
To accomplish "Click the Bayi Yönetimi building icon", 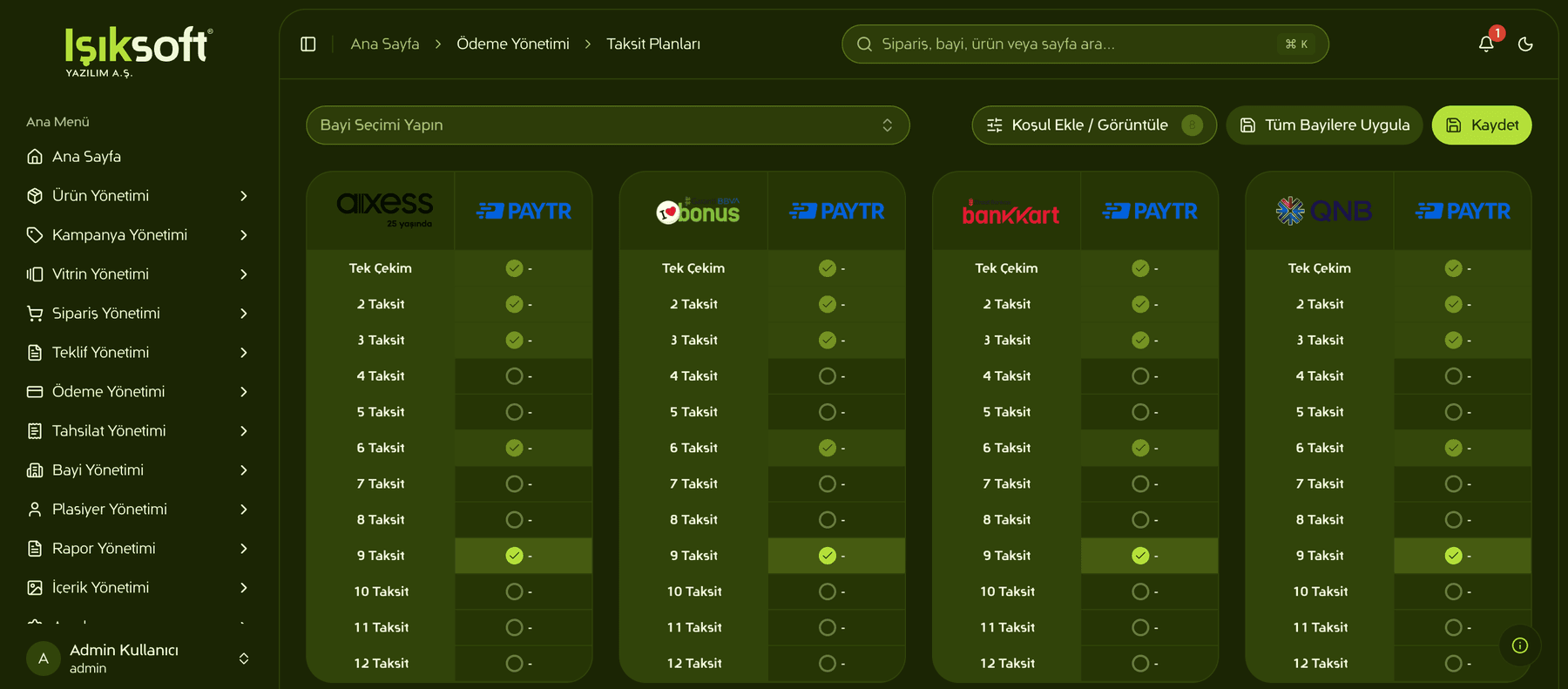I will pyautogui.click(x=35, y=470).
